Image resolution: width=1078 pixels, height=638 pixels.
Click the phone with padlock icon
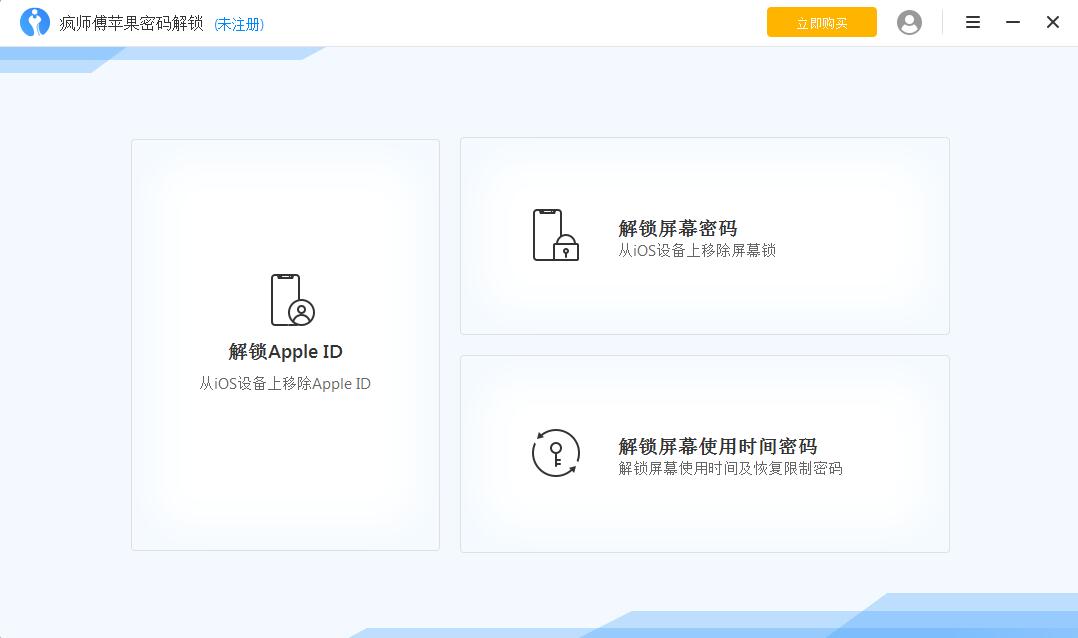click(x=555, y=236)
